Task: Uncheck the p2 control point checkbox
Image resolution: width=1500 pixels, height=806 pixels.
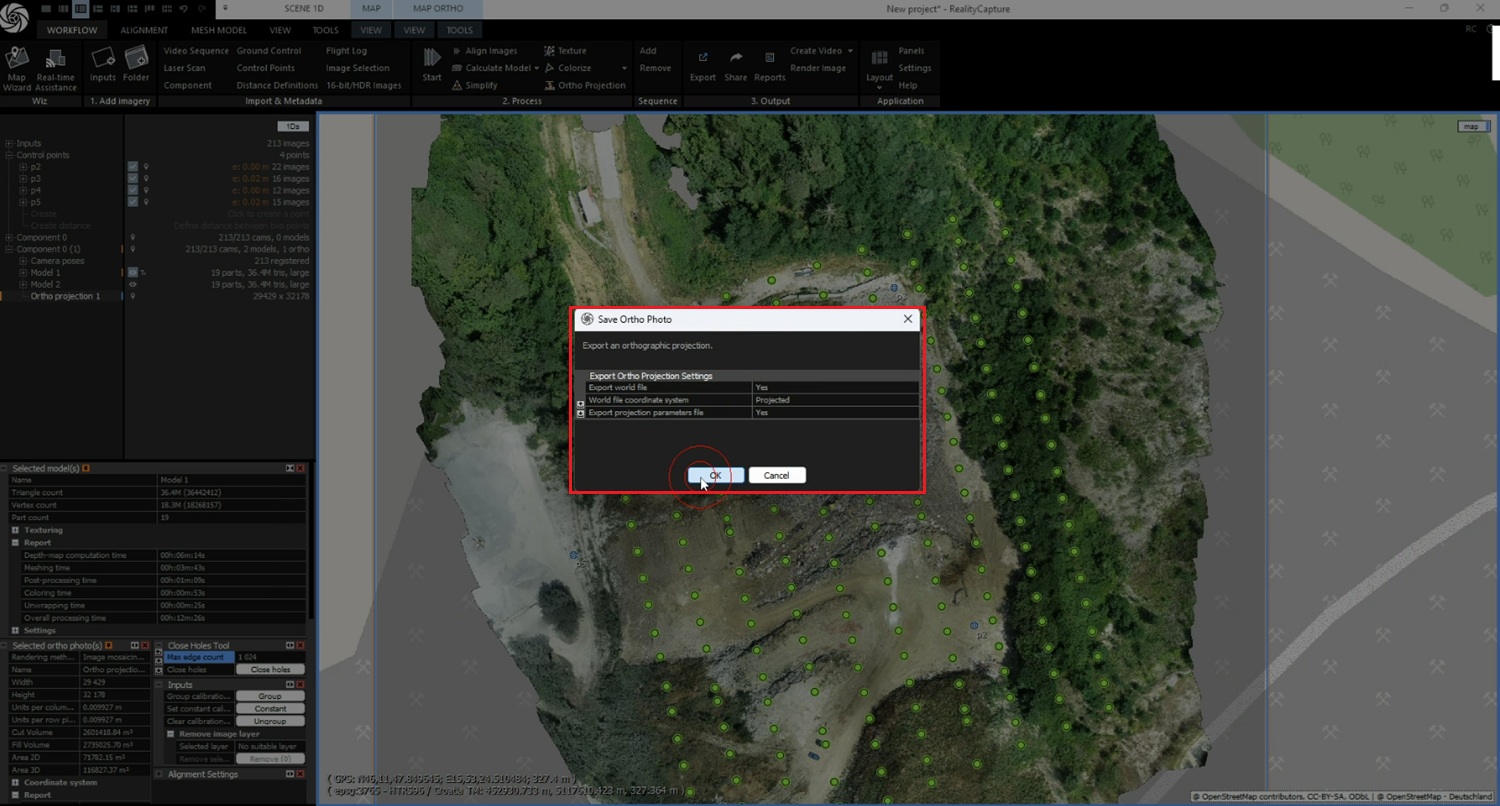Action: (x=132, y=167)
